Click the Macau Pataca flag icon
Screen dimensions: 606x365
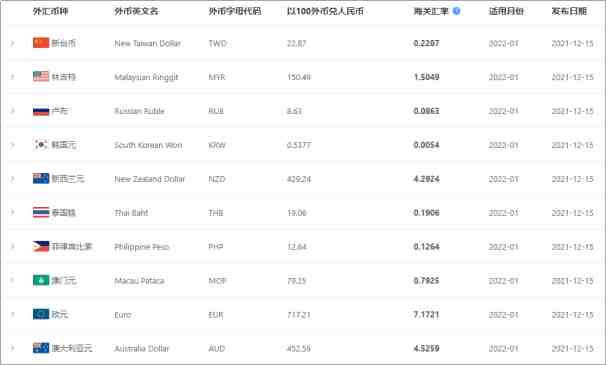coord(41,280)
